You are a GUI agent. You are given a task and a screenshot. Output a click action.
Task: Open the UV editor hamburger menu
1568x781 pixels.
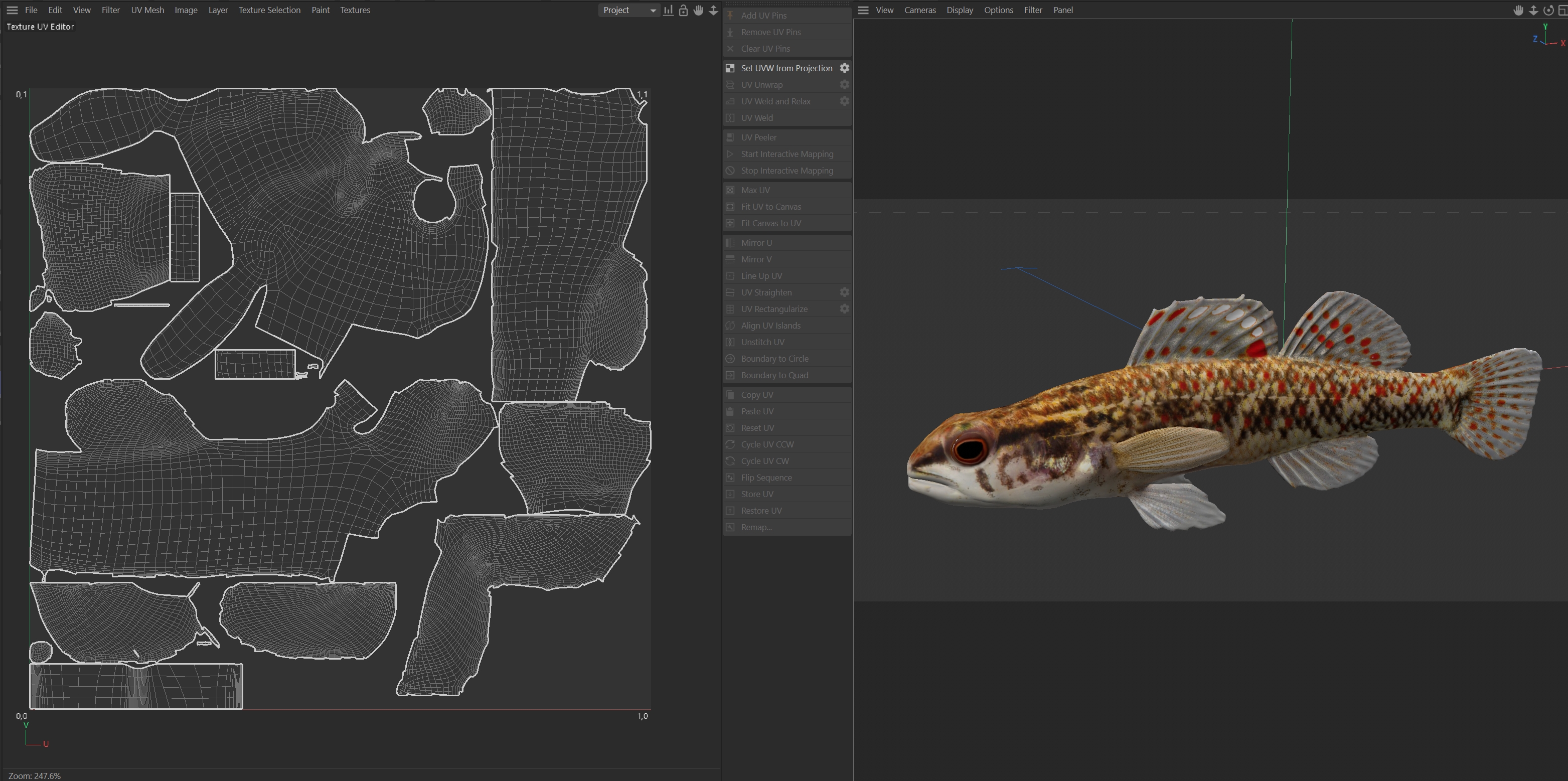12,11
